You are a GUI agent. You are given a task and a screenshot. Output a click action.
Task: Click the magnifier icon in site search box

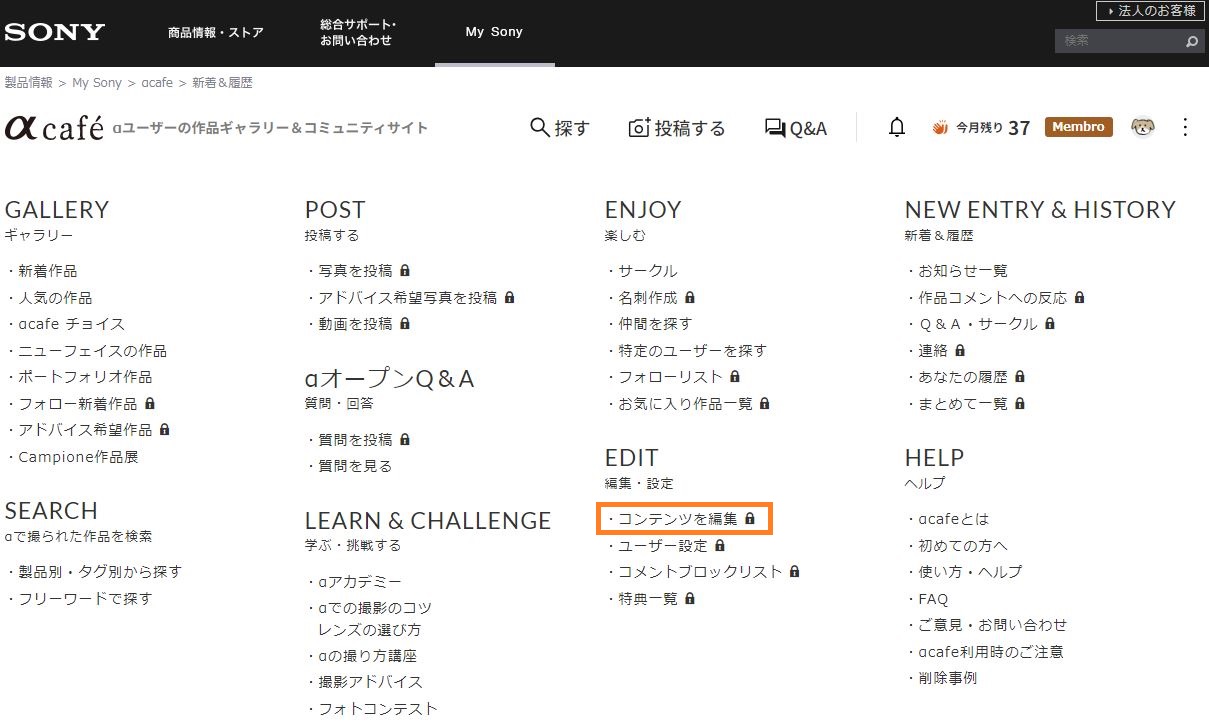1191,42
